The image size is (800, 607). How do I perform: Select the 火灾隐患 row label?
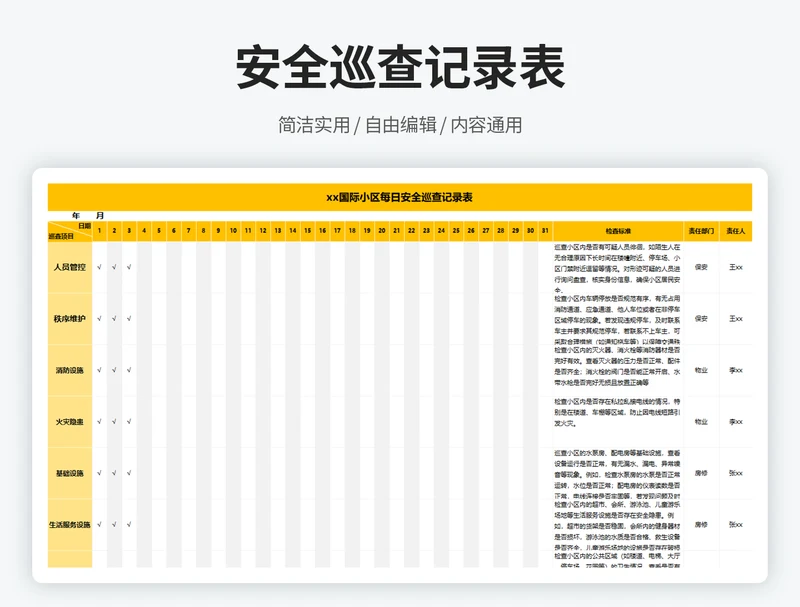[70, 422]
